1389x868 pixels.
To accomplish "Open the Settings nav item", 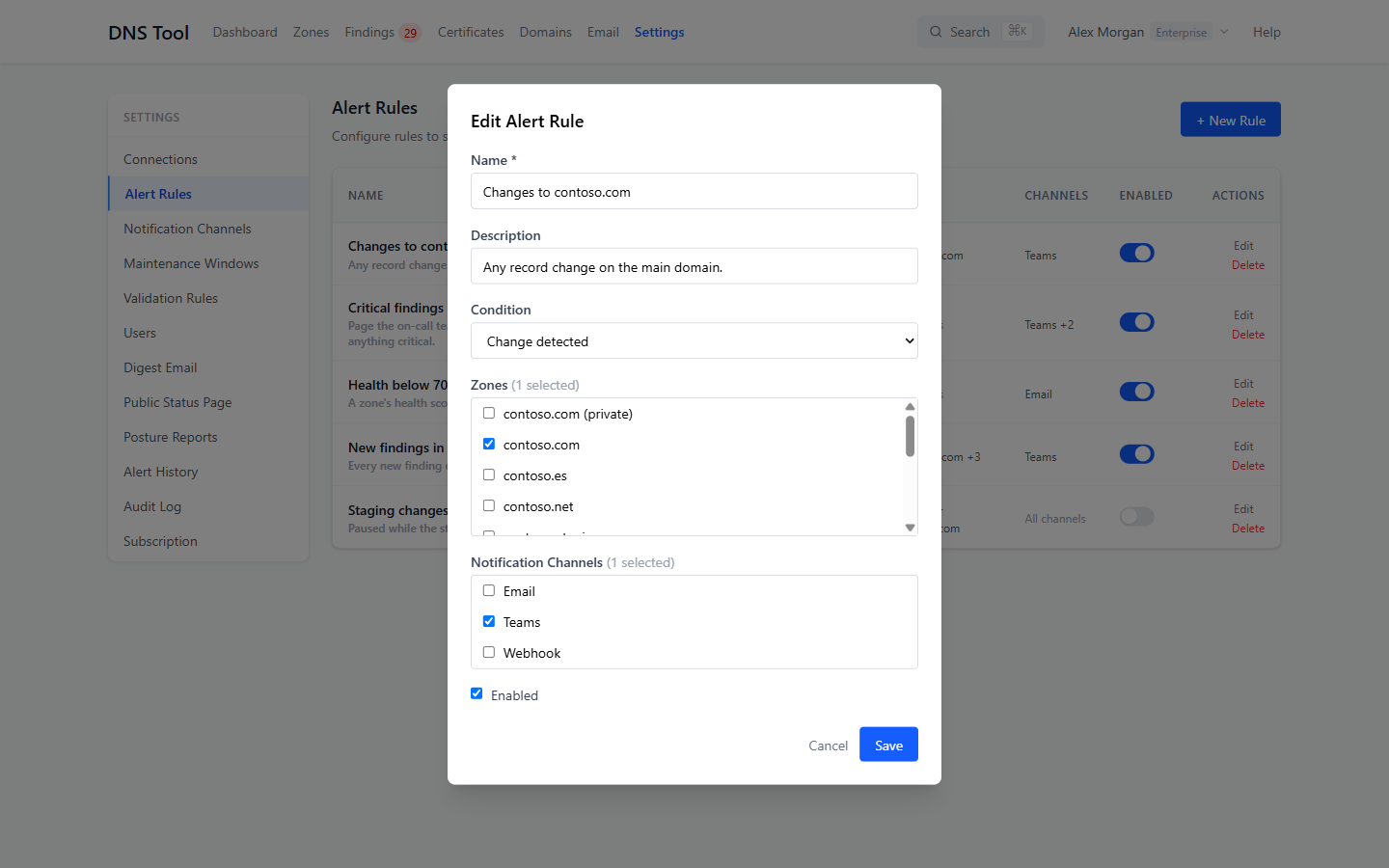I will [x=660, y=32].
